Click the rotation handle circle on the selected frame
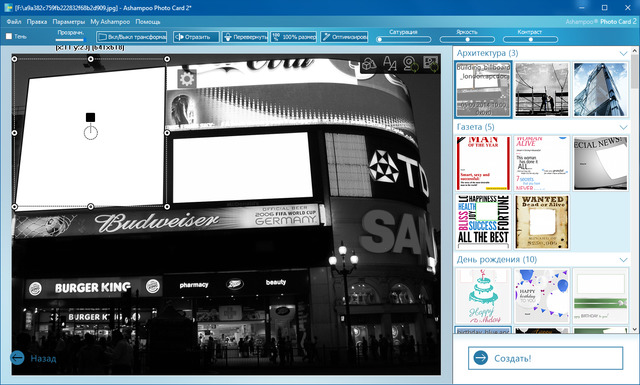Image resolution: width=640 pixels, height=385 pixels. point(91,133)
